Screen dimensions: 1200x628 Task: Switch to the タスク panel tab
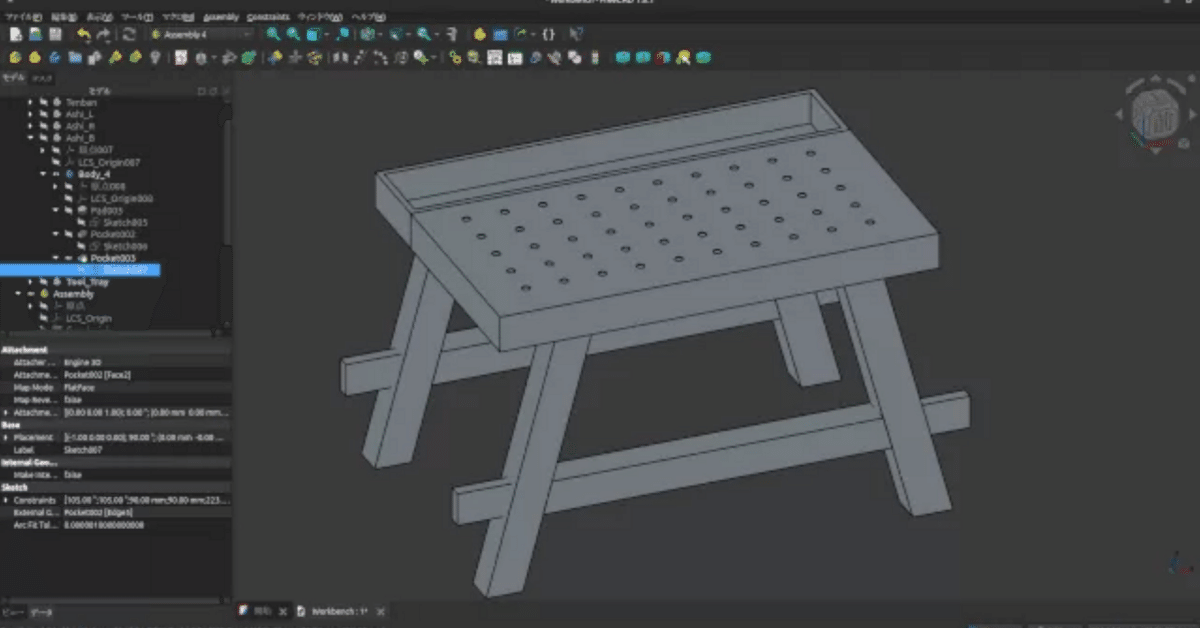coord(42,78)
